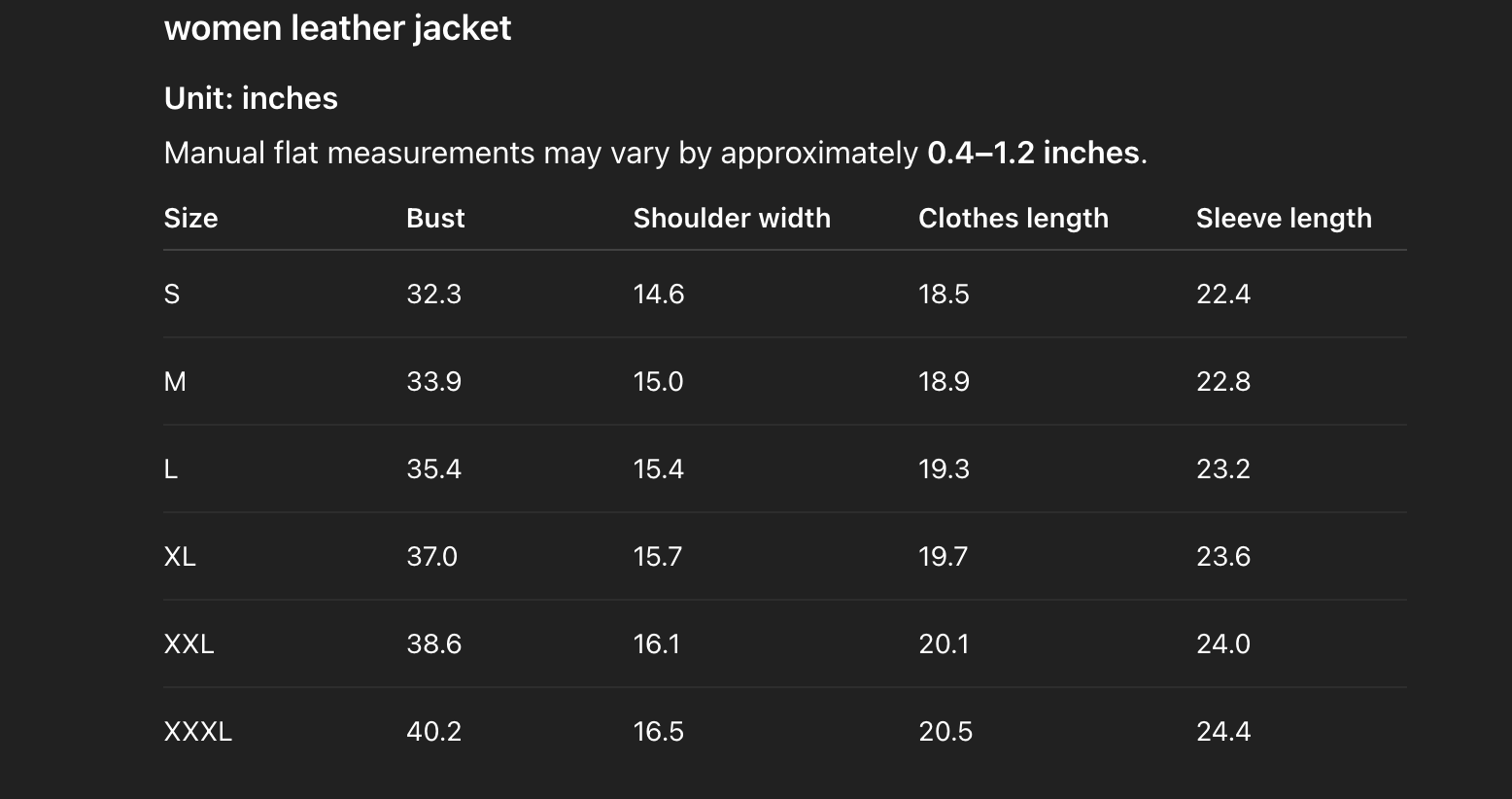The height and width of the screenshot is (799, 1512).
Task: Click clothes length value 19.3 for L
Action: (944, 469)
